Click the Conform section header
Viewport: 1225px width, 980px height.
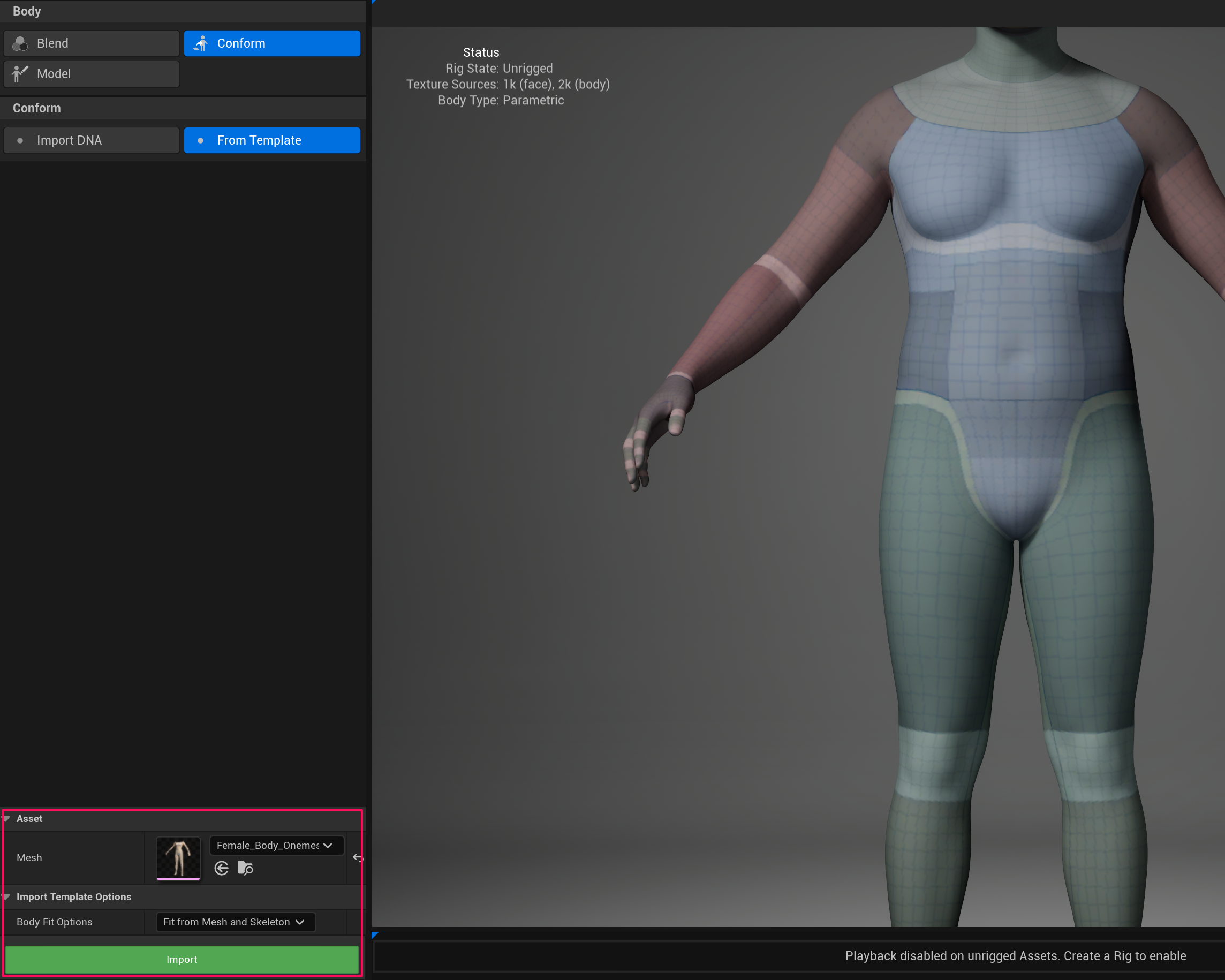37,108
